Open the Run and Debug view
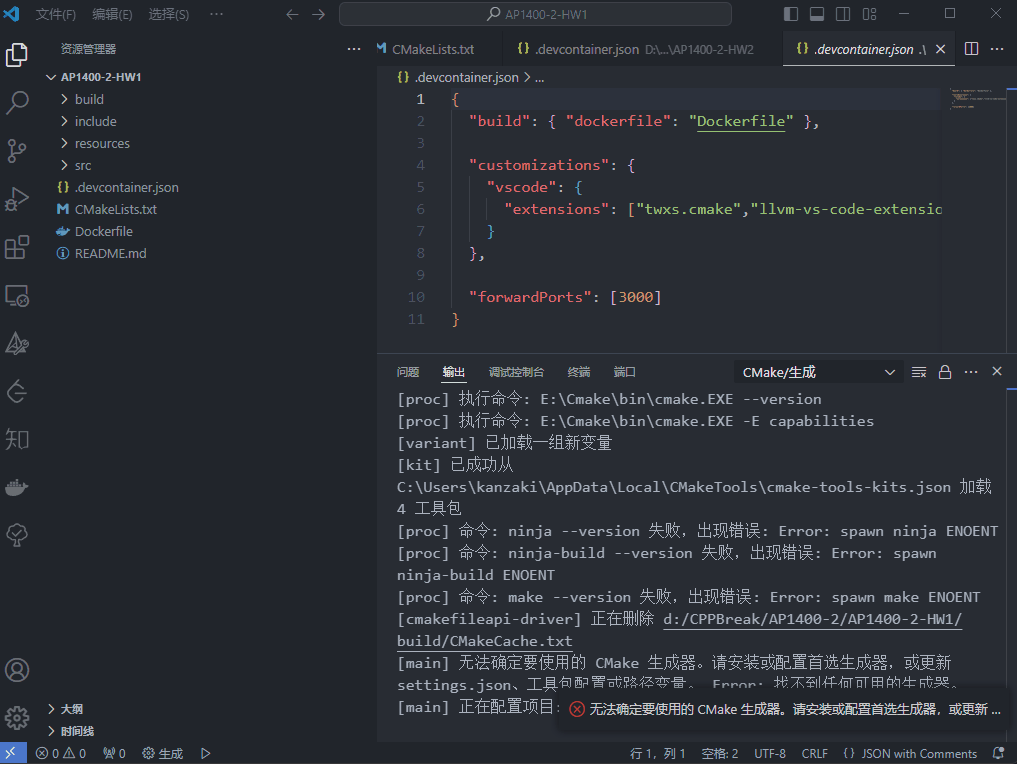Image resolution: width=1017 pixels, height=764 pixels. (x=17, y=198)
